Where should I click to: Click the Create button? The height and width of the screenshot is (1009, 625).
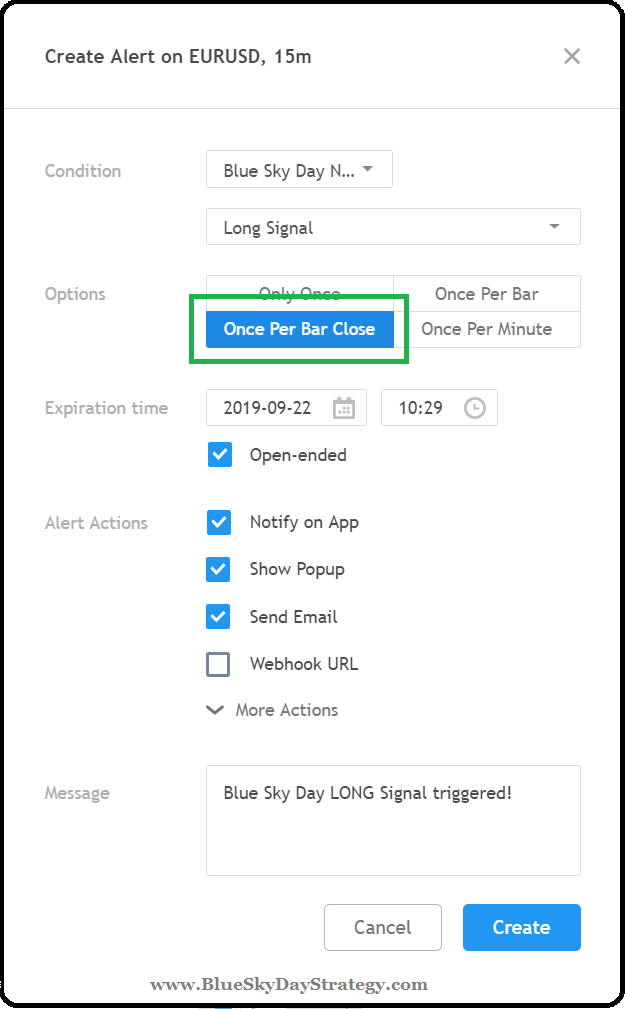[x=521, y=927]
